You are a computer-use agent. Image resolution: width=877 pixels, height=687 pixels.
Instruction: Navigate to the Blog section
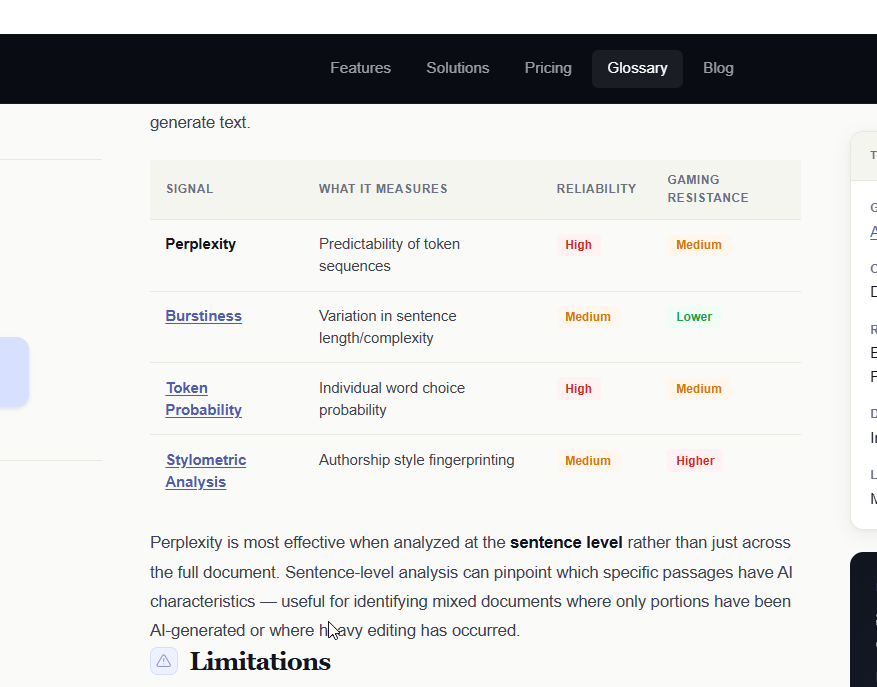[718, 68]
